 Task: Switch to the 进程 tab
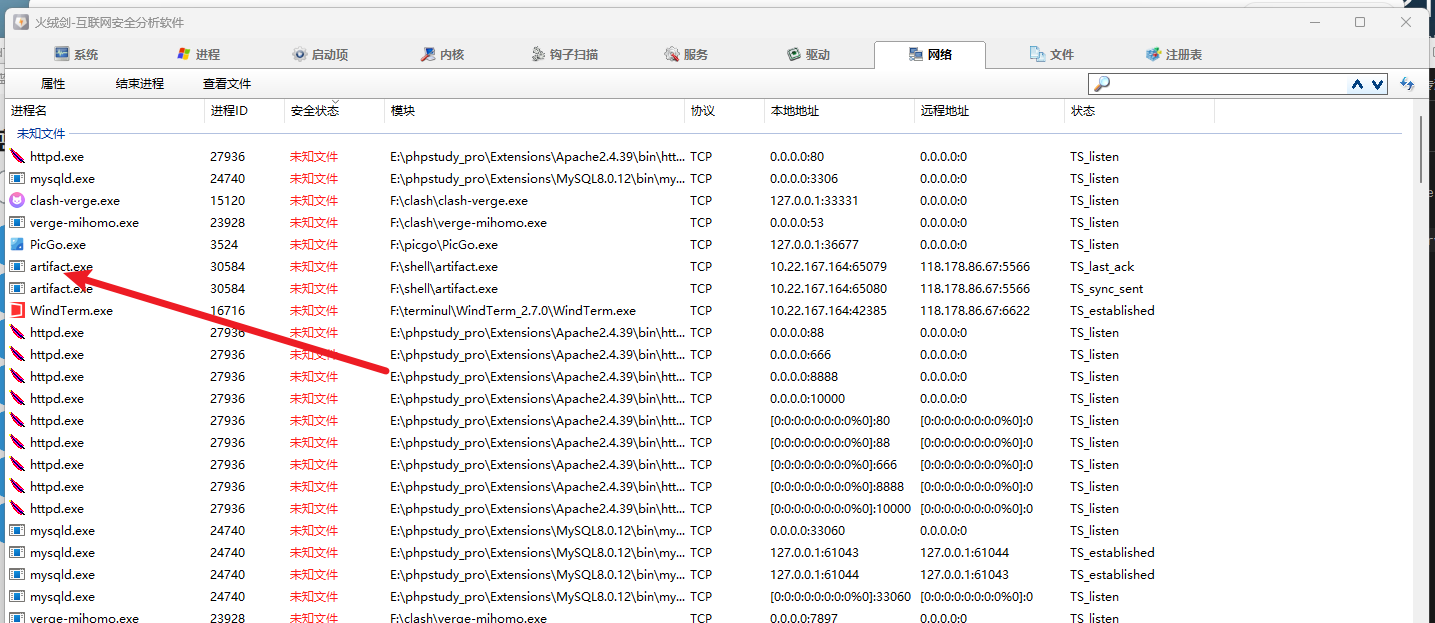pos(198,55)
